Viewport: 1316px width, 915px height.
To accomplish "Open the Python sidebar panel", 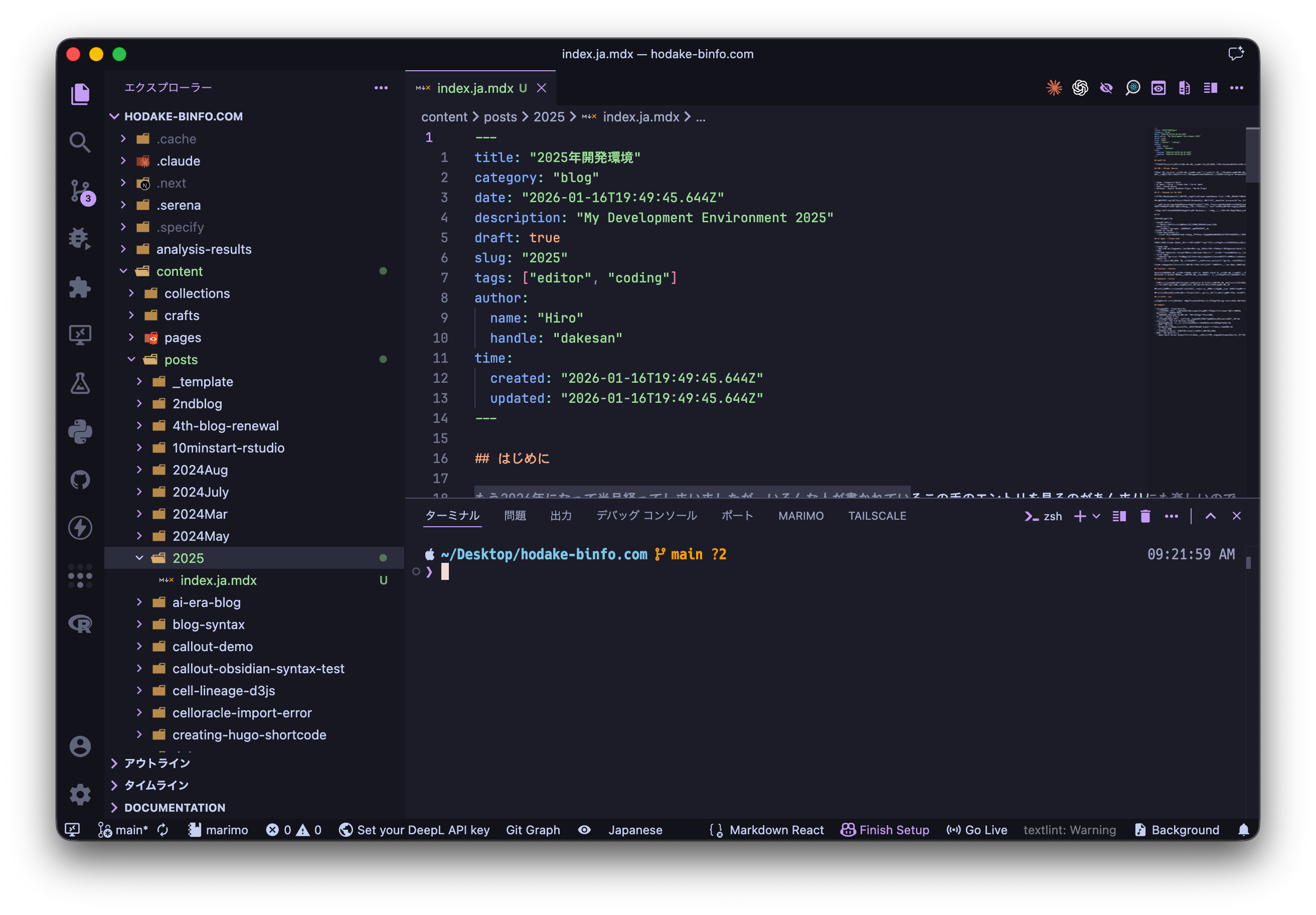I will pos(80,432).
